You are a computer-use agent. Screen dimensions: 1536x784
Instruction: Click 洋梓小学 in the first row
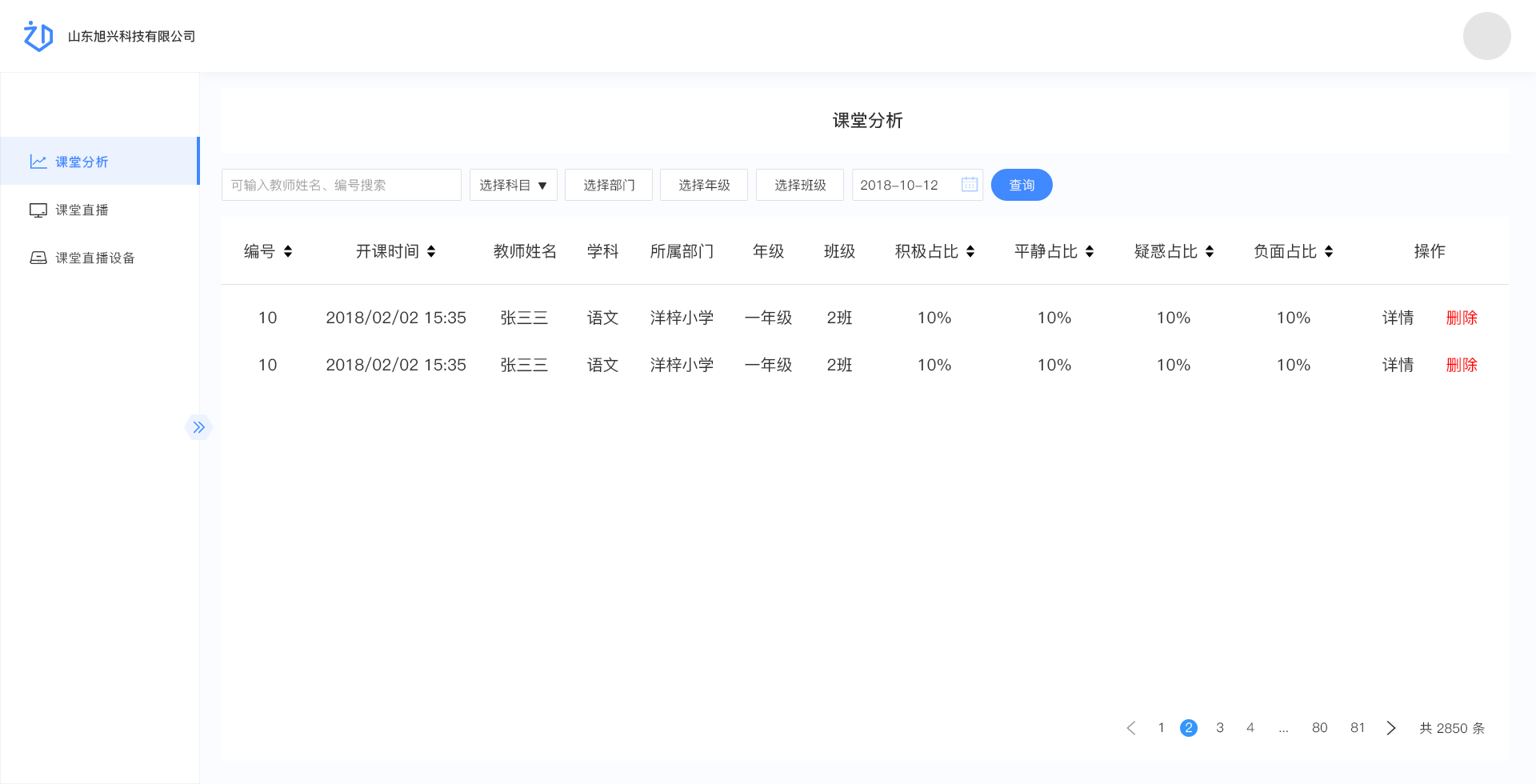tap(682, 318)
